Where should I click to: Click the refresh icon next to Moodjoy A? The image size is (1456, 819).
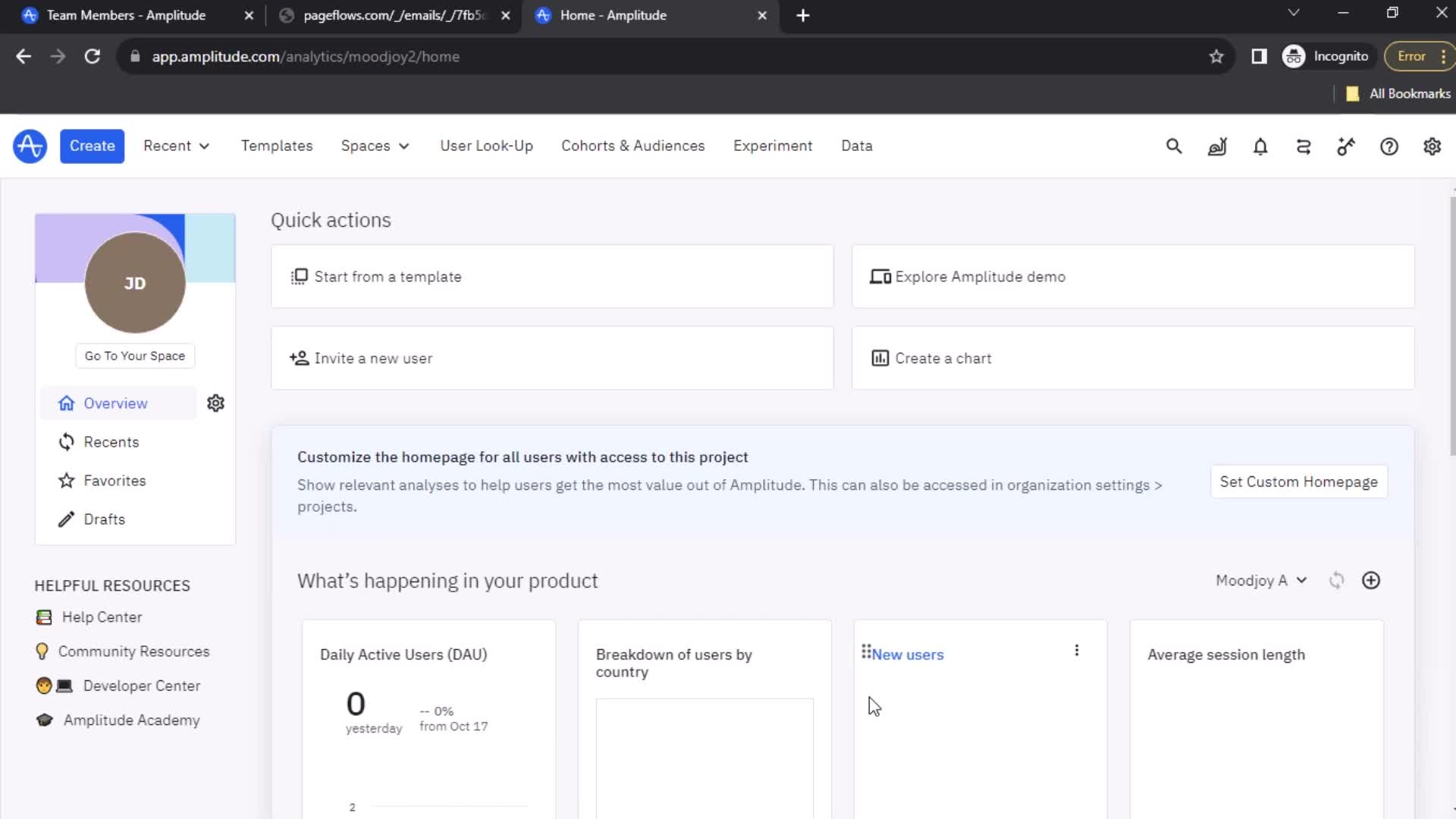point(1337,580)
